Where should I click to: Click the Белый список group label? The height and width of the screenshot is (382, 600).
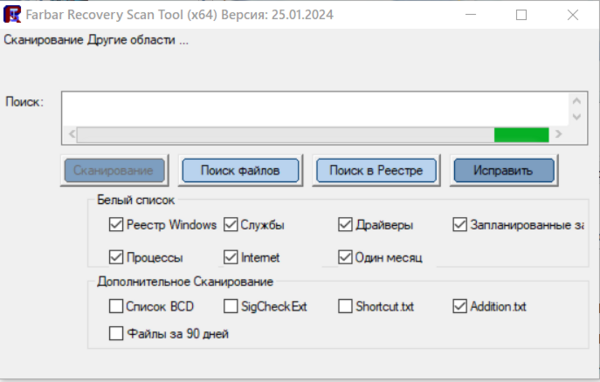[136, 200]
